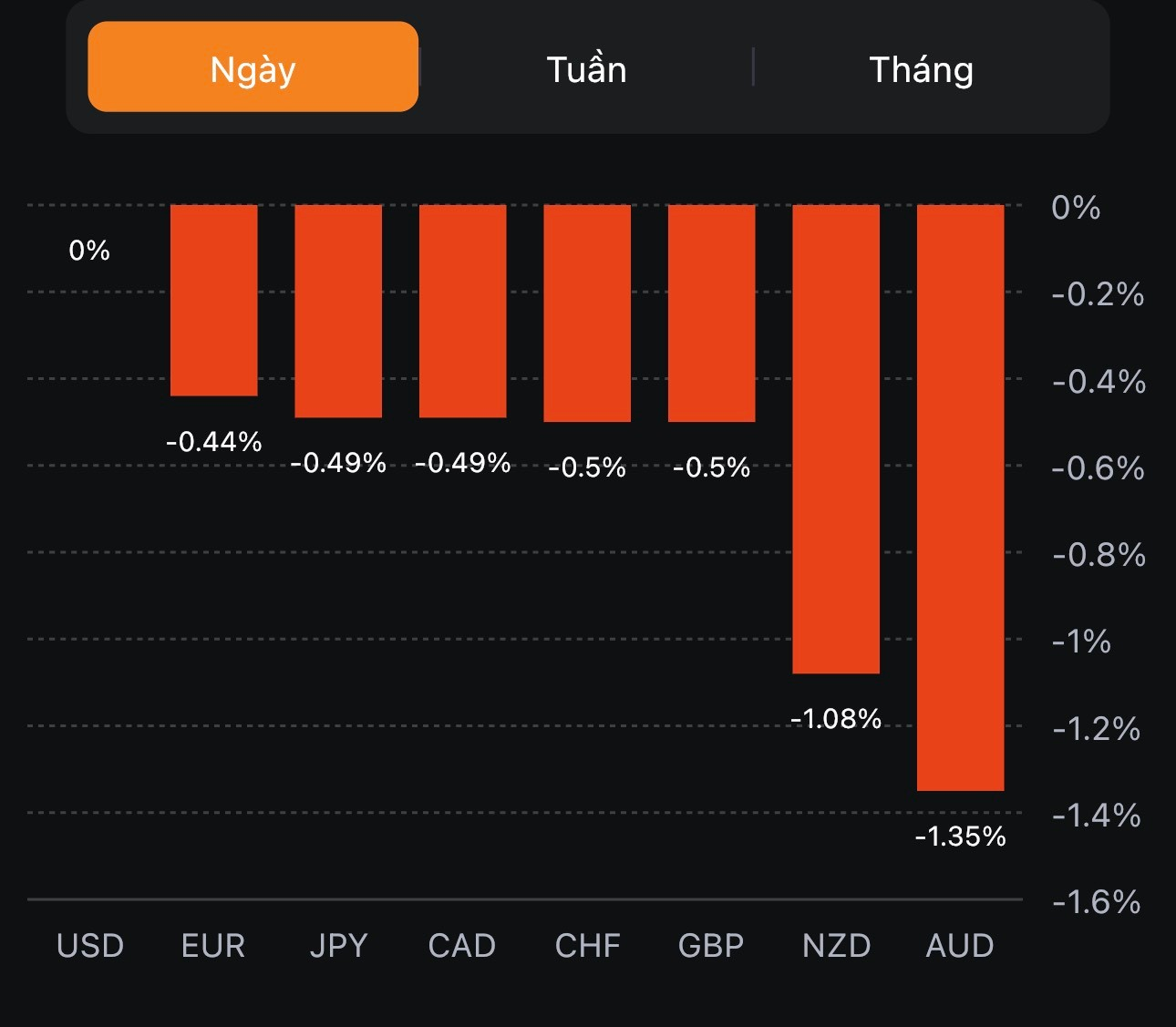Tap the -1.35% value label
Image resolution: width=1176 pixels, height=1027 pixels.
960,836
